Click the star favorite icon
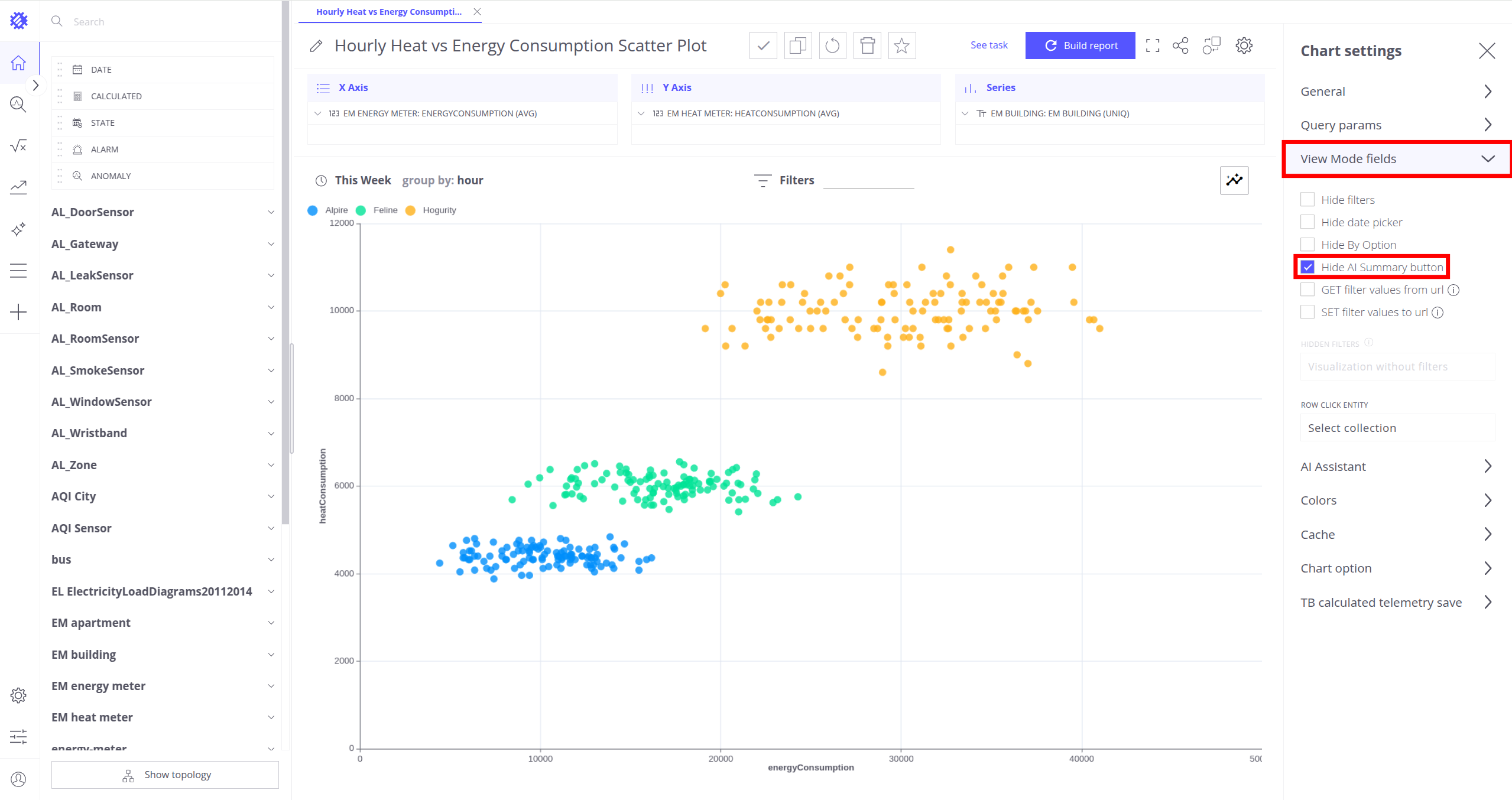This screenshot has height=800, width=1512. click(x=901, y=45)
